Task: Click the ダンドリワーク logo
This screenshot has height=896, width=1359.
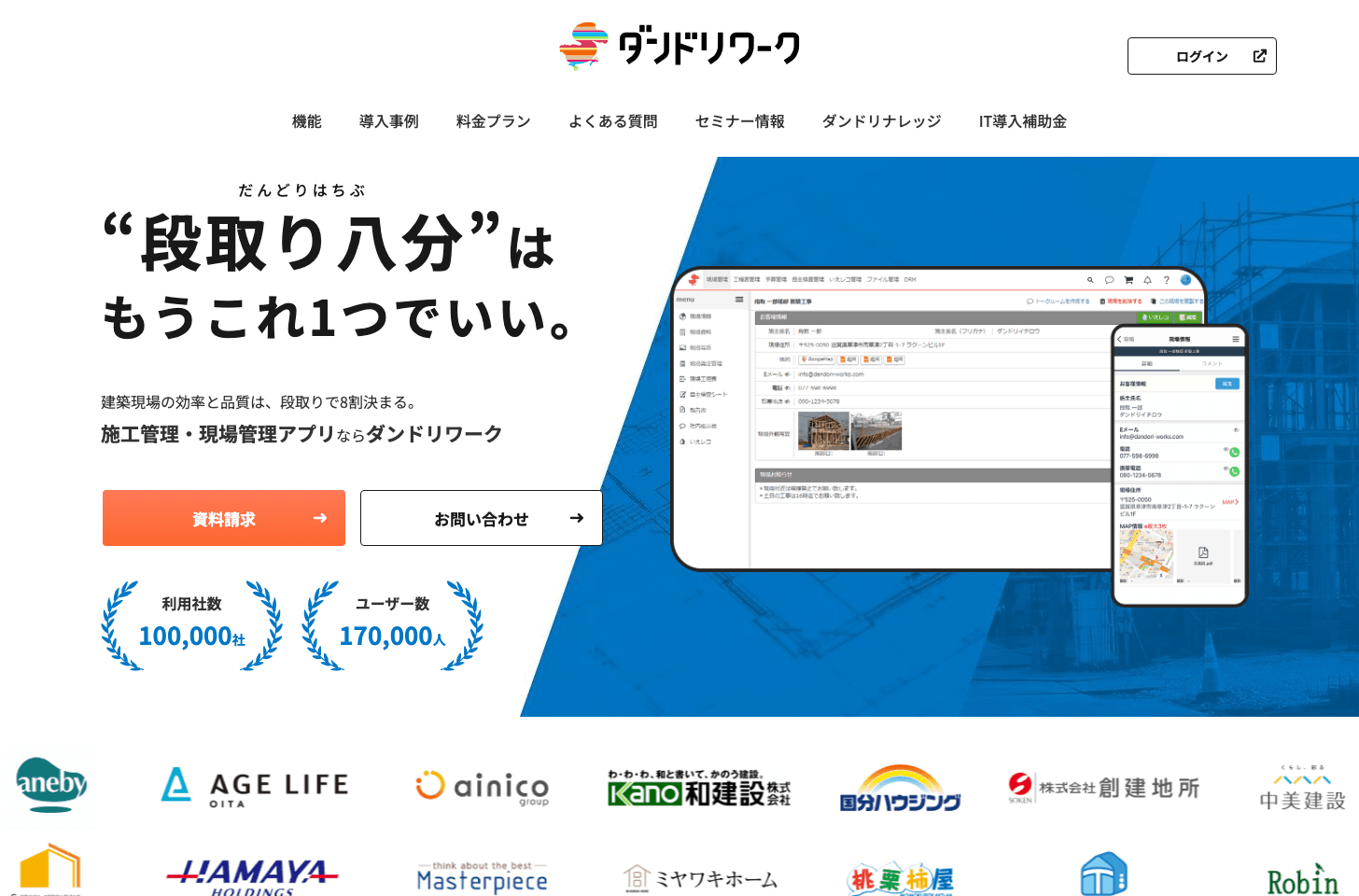Action: tap(679, 47)
